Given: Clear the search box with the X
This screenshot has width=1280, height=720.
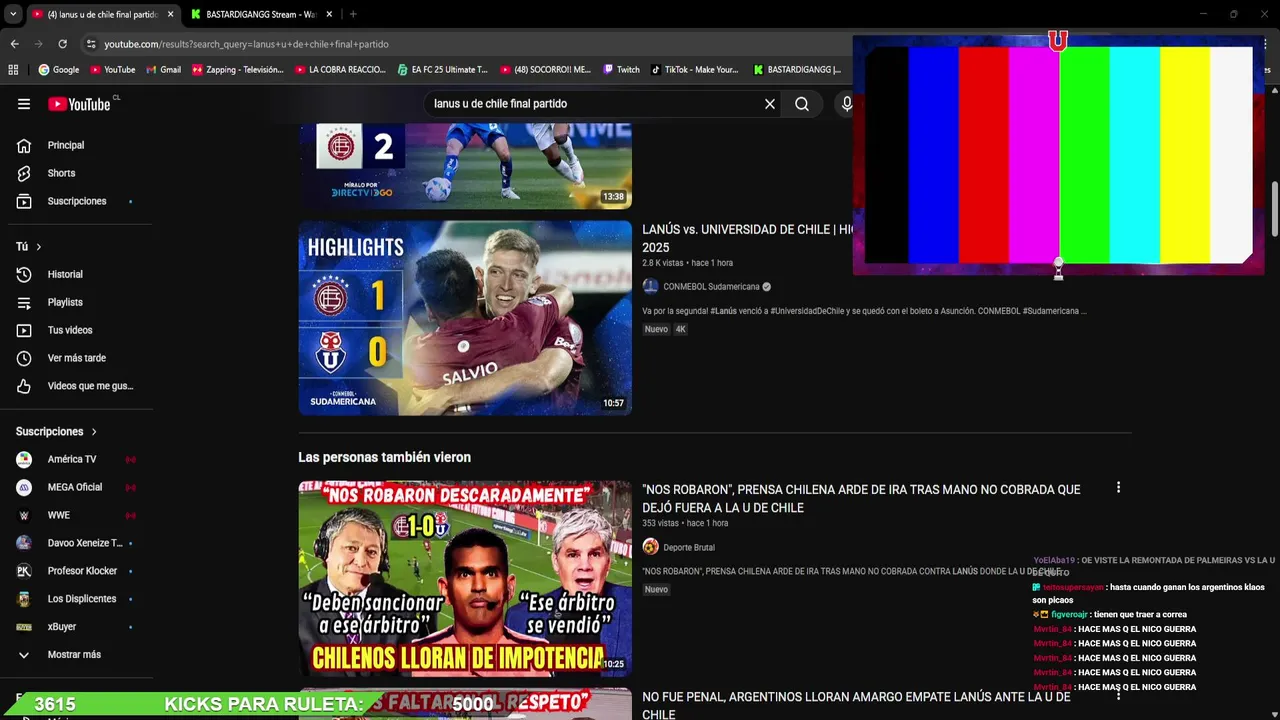Looking at the screenshot, I should click(x=770, y=104).
